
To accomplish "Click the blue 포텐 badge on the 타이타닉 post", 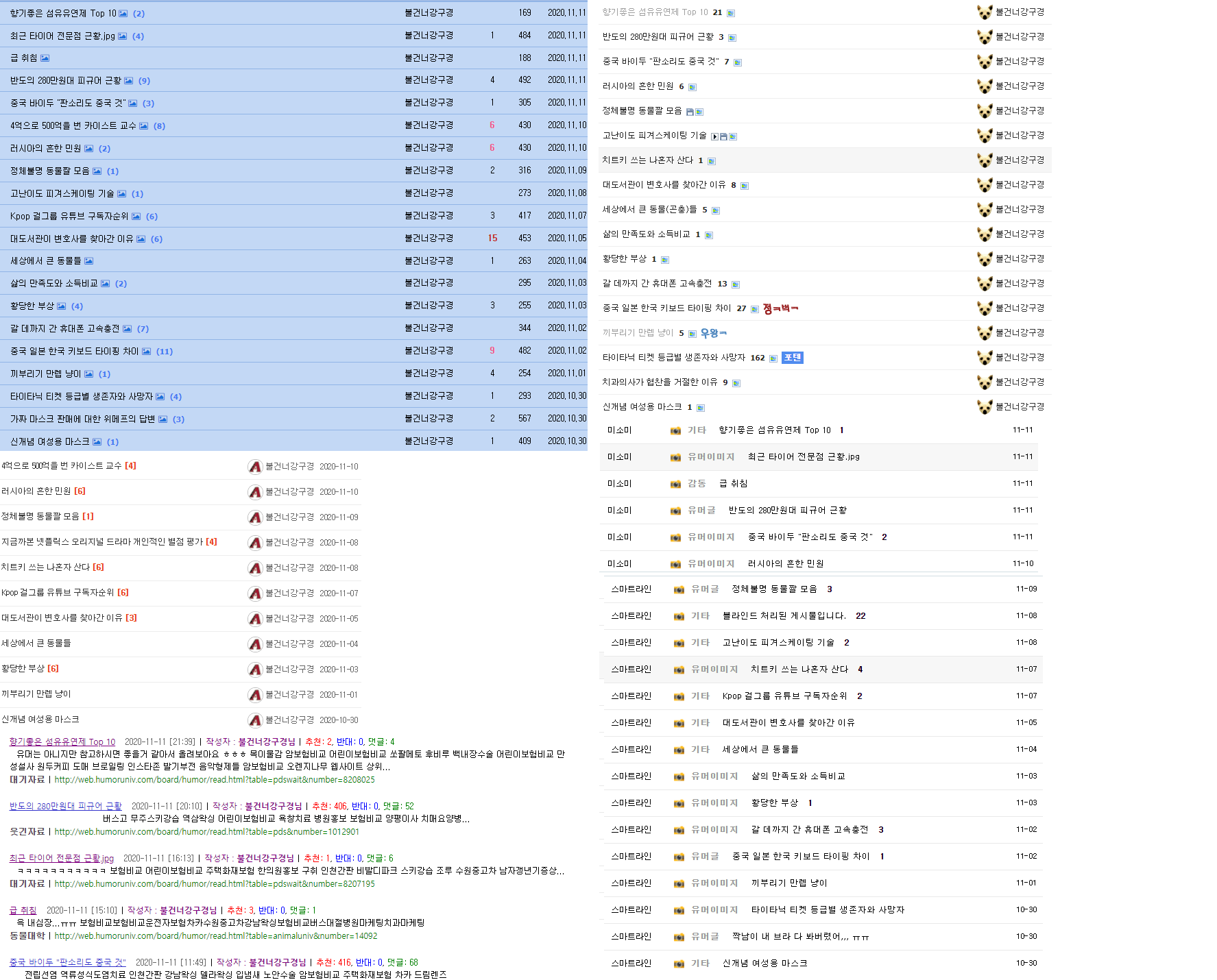I will [792, 358].
